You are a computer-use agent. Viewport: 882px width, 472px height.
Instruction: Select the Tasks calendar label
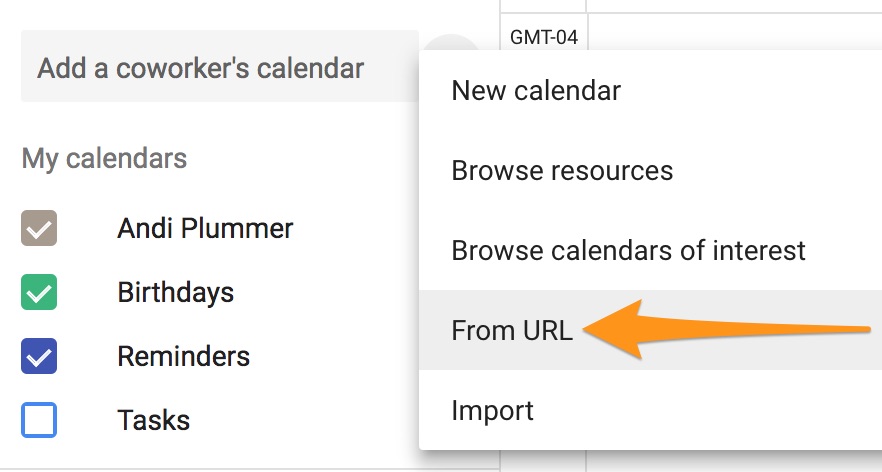pos(153,420)
